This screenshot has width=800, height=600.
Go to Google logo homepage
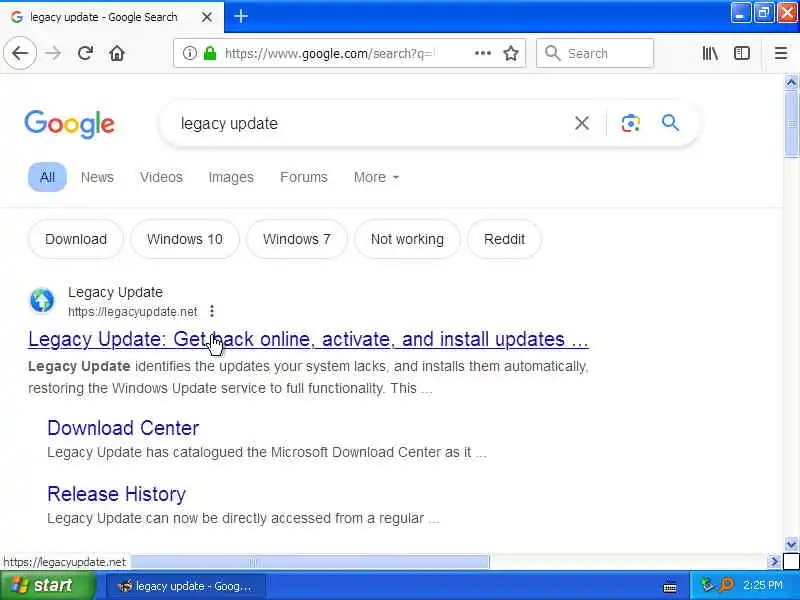(x=69, y=124)
